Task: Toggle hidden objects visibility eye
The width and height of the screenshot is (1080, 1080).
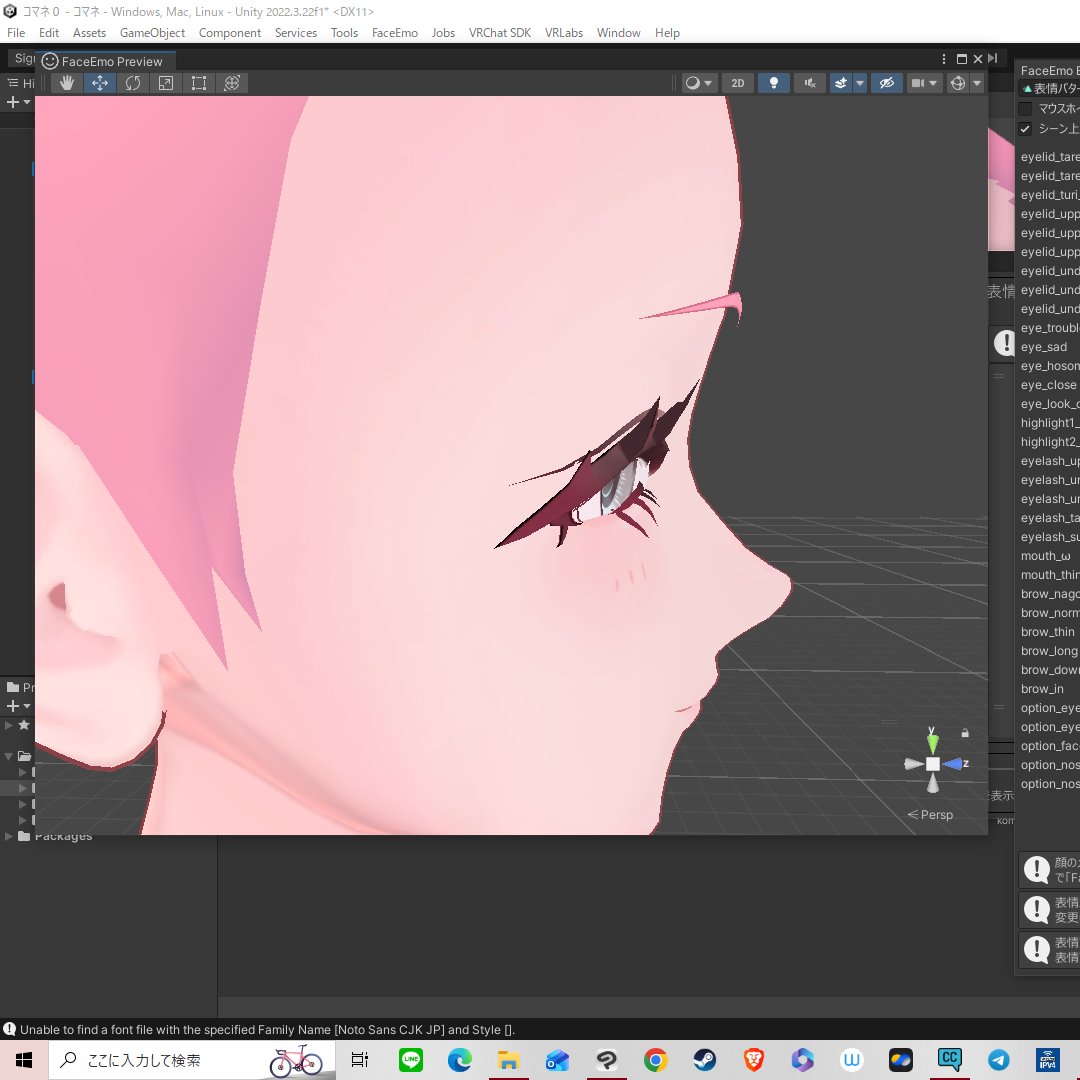Action: [x=886, y=83]
